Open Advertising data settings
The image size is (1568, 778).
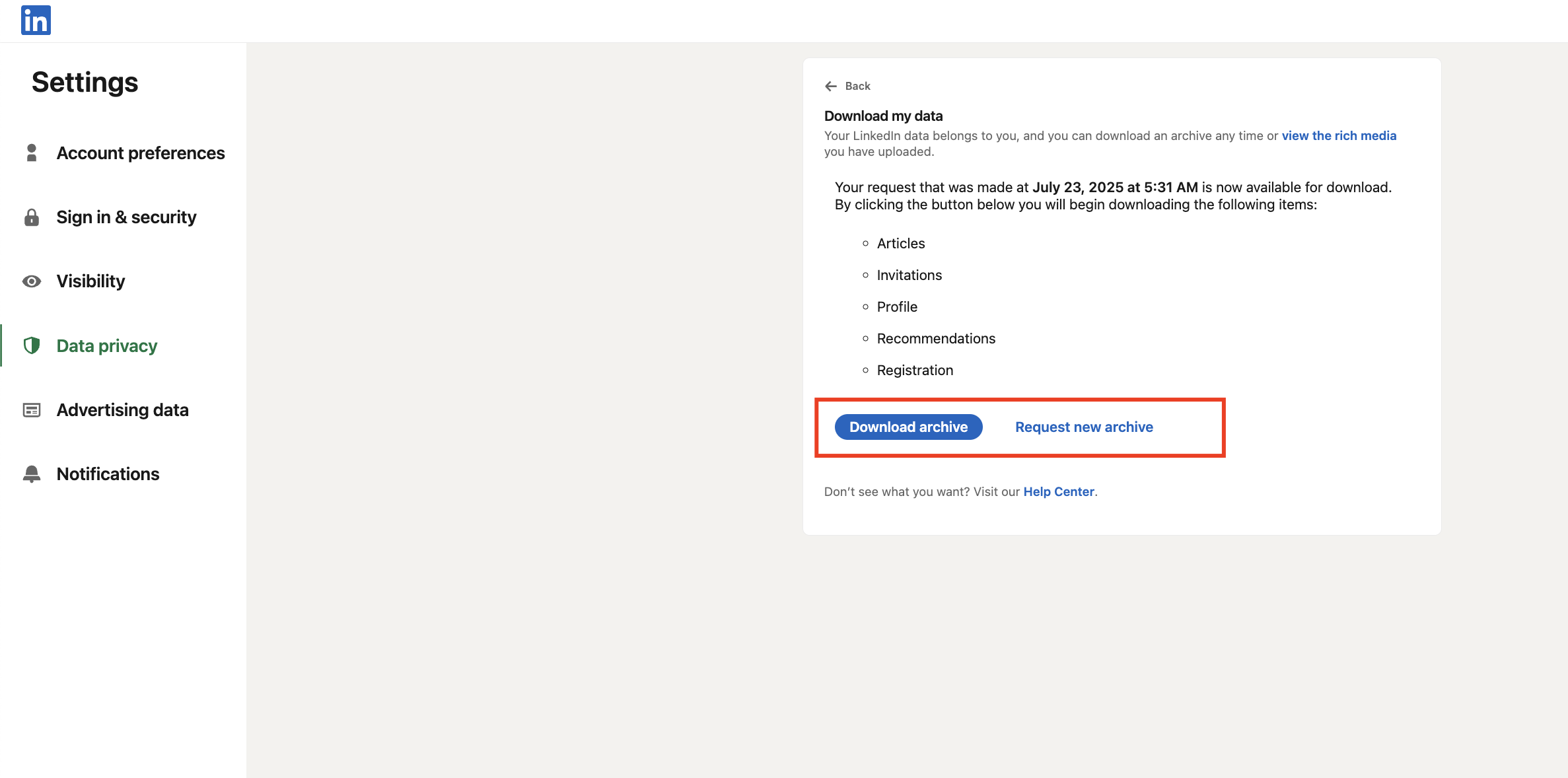[122, 410]
